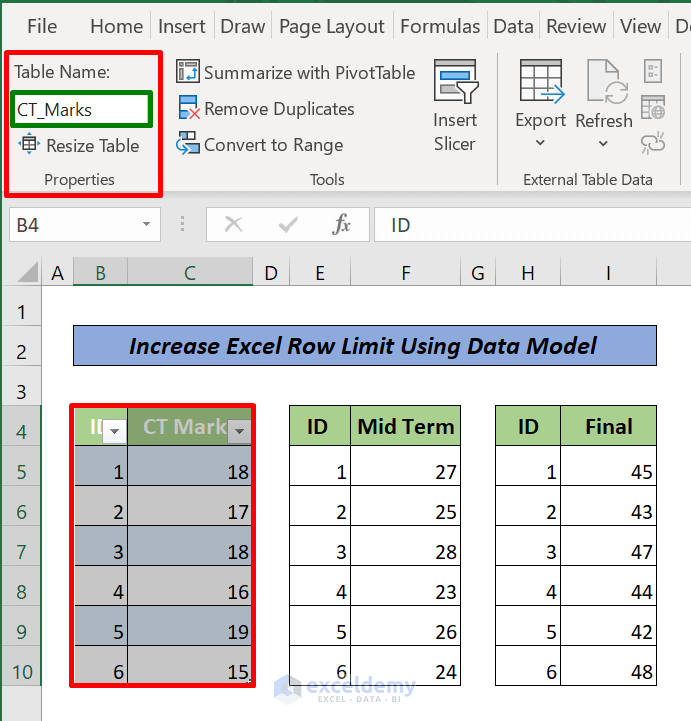691x721 pixels.
Task: Open the CT Marks column filter dropdown
Action: [239, 431]
